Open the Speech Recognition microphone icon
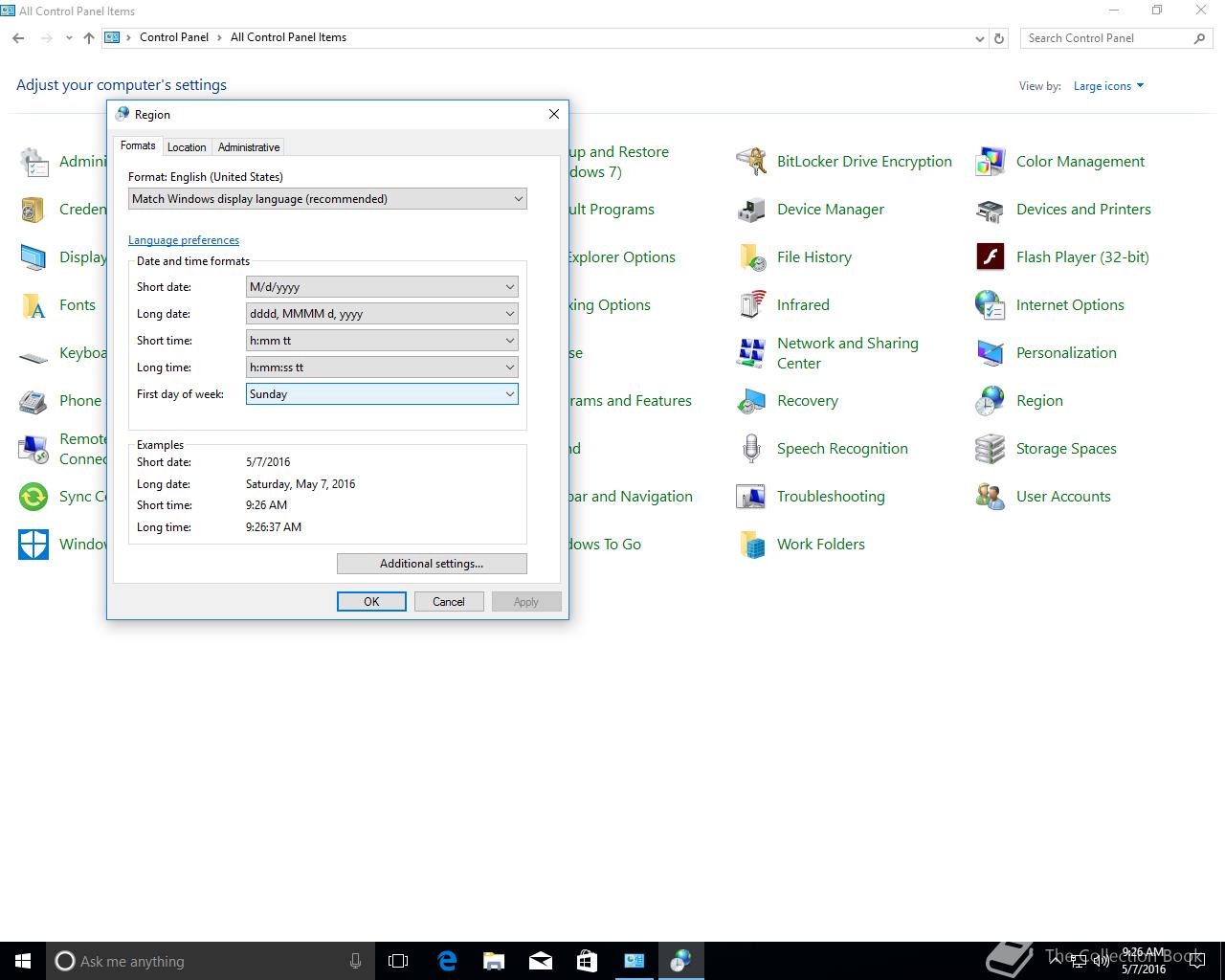Image resolution: width=1225 pixels, height=980 pixels. [751, 449]
